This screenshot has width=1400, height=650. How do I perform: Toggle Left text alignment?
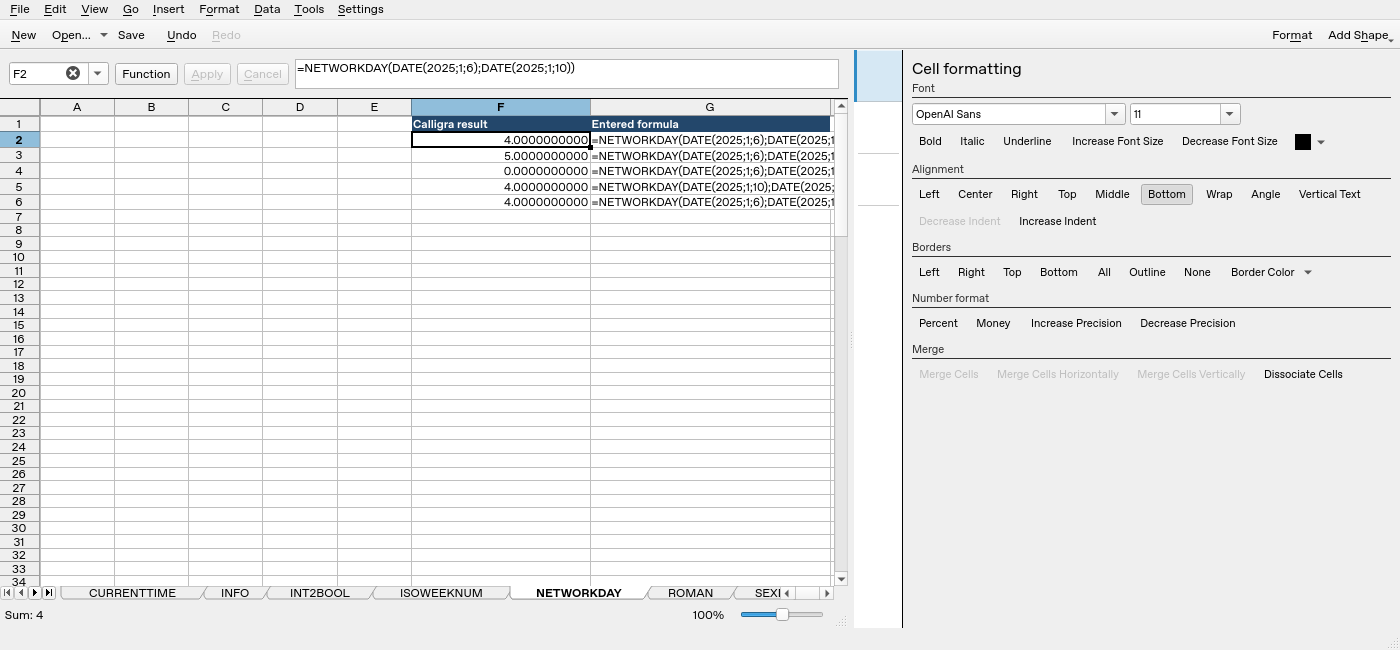pos(929,195)
